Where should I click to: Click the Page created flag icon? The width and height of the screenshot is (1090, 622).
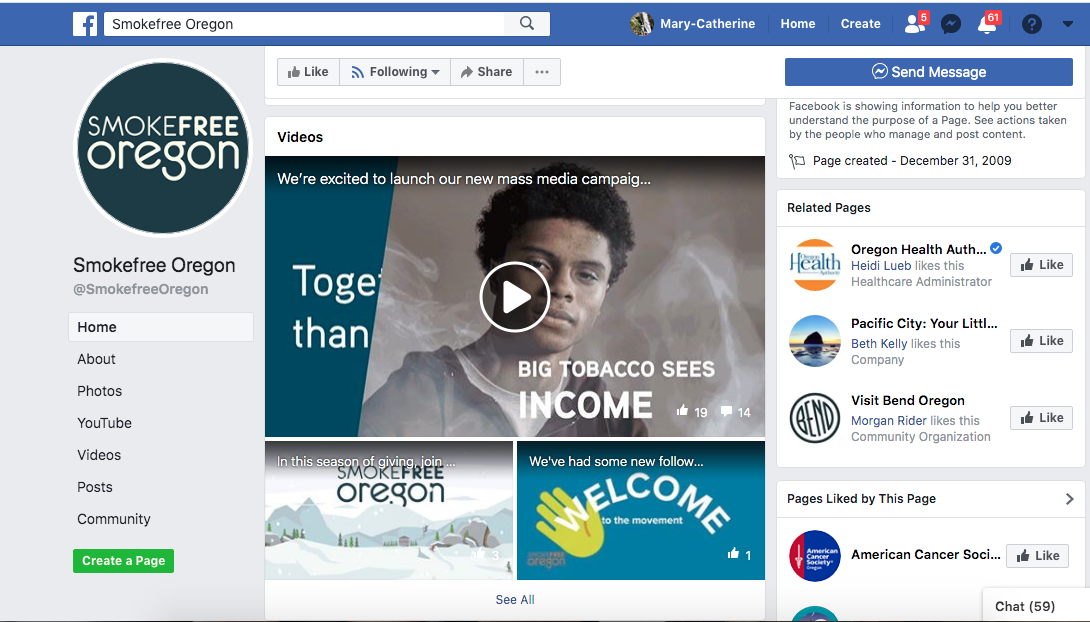point(797,161)
